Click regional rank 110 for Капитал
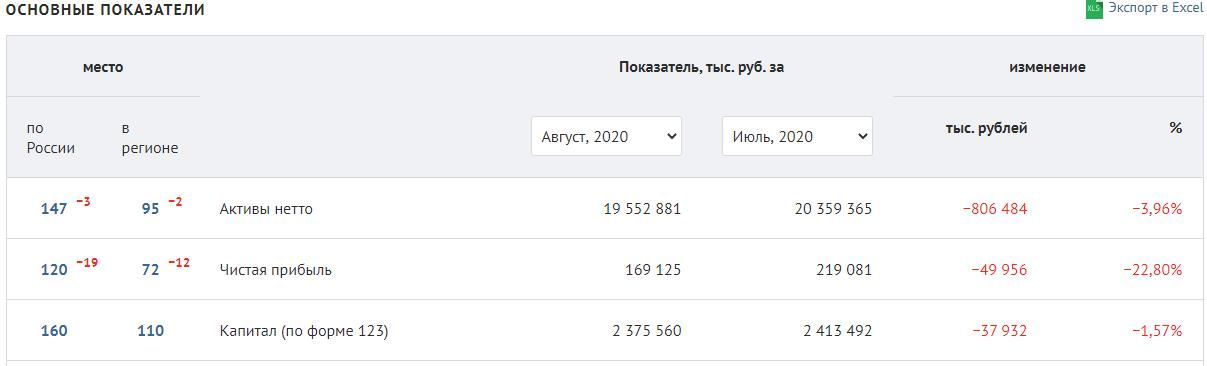Viewport: 1207px width, 366px height. tap(150, 331)
